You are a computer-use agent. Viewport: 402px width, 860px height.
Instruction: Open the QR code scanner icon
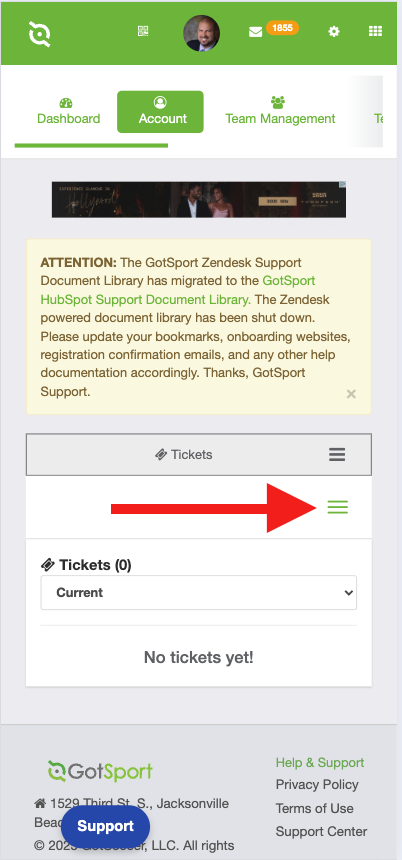click(143, 31)
